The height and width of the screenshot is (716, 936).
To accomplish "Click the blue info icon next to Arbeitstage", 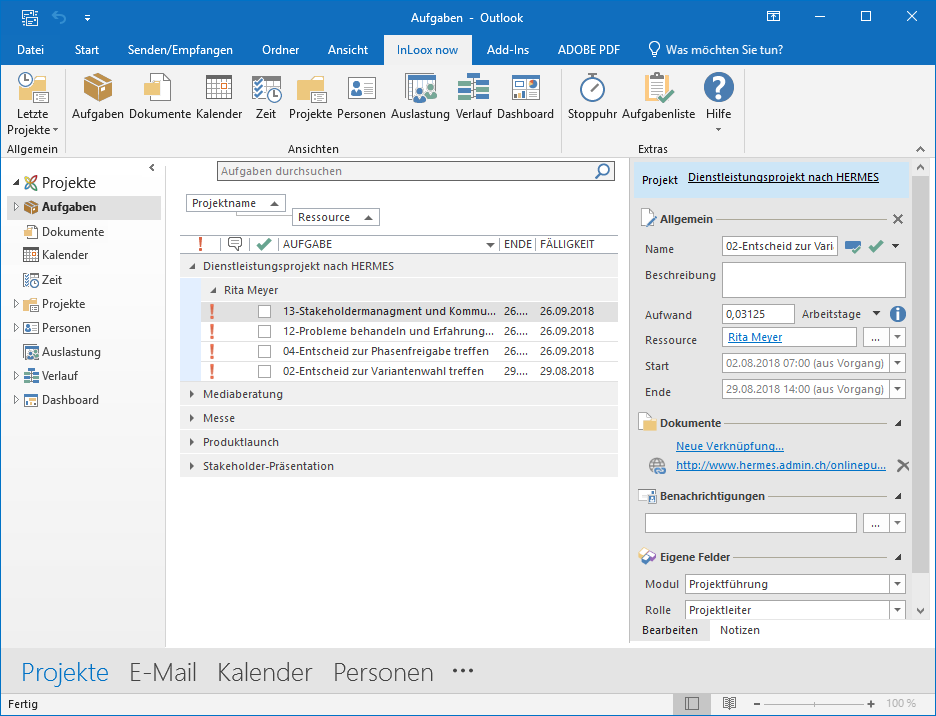I will [897, 314].
